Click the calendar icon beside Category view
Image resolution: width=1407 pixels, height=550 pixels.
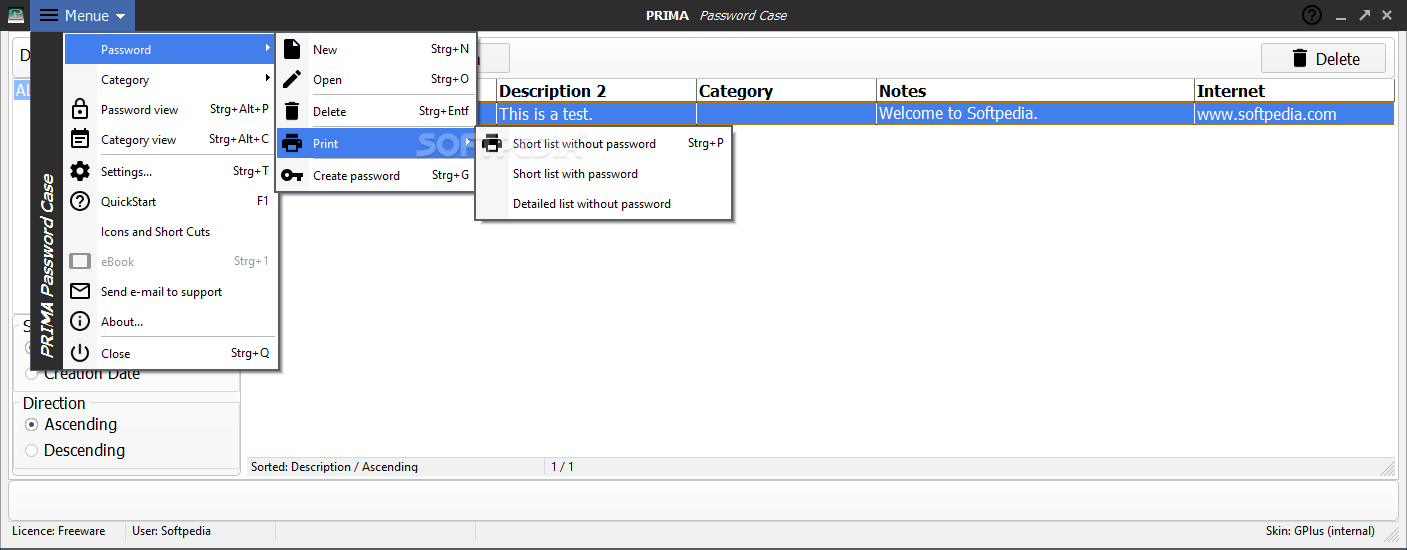(80, 139)
